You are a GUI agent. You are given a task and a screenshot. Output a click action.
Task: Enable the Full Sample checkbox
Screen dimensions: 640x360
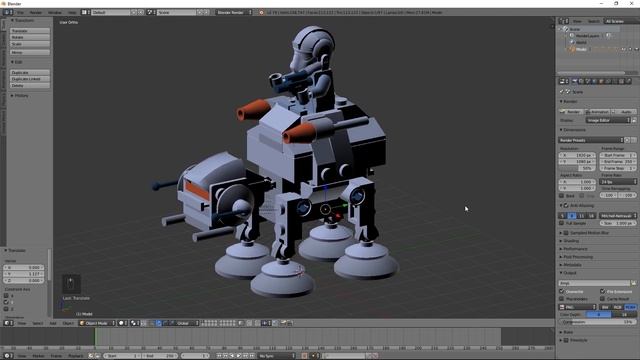click(562, 223)
